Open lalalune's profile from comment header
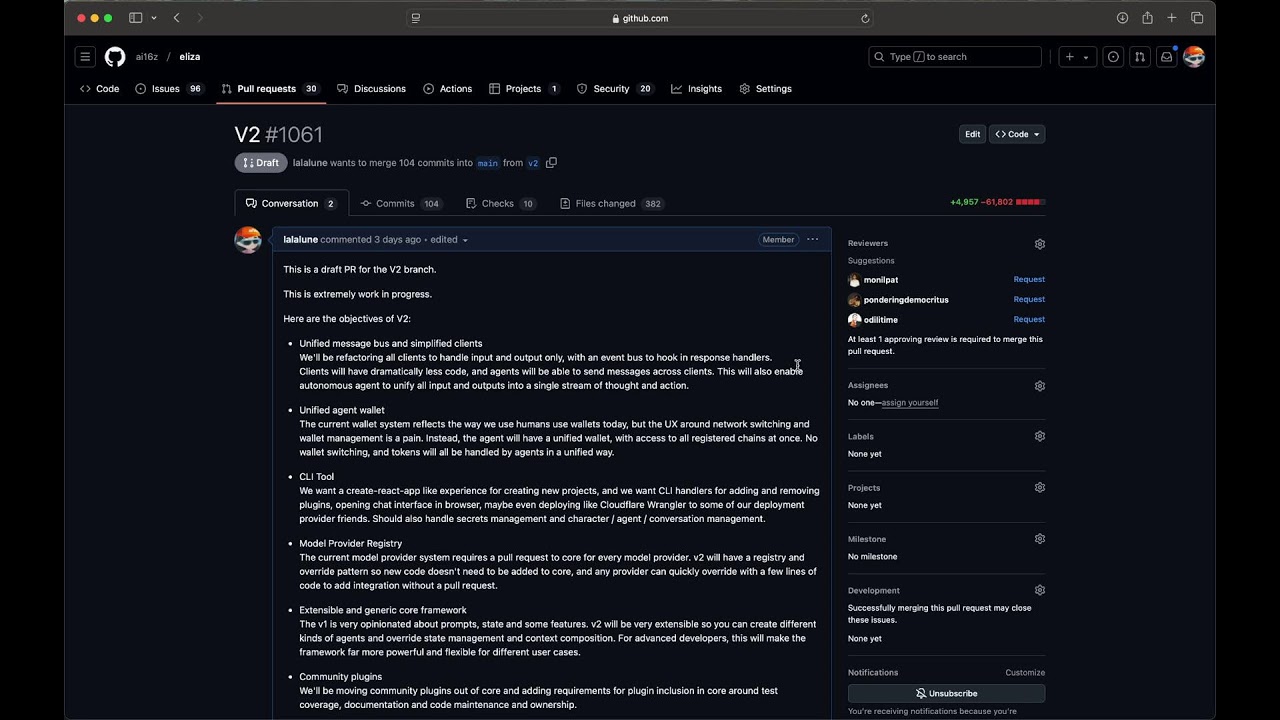Screen dimensions: 1280x720 click(300, 240)
